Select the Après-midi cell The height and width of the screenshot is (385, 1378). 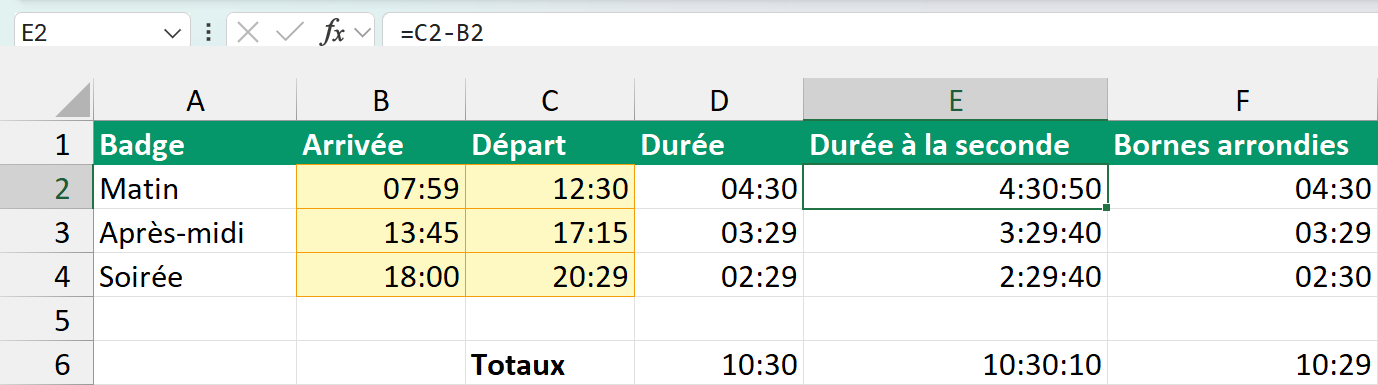[195, 231]
